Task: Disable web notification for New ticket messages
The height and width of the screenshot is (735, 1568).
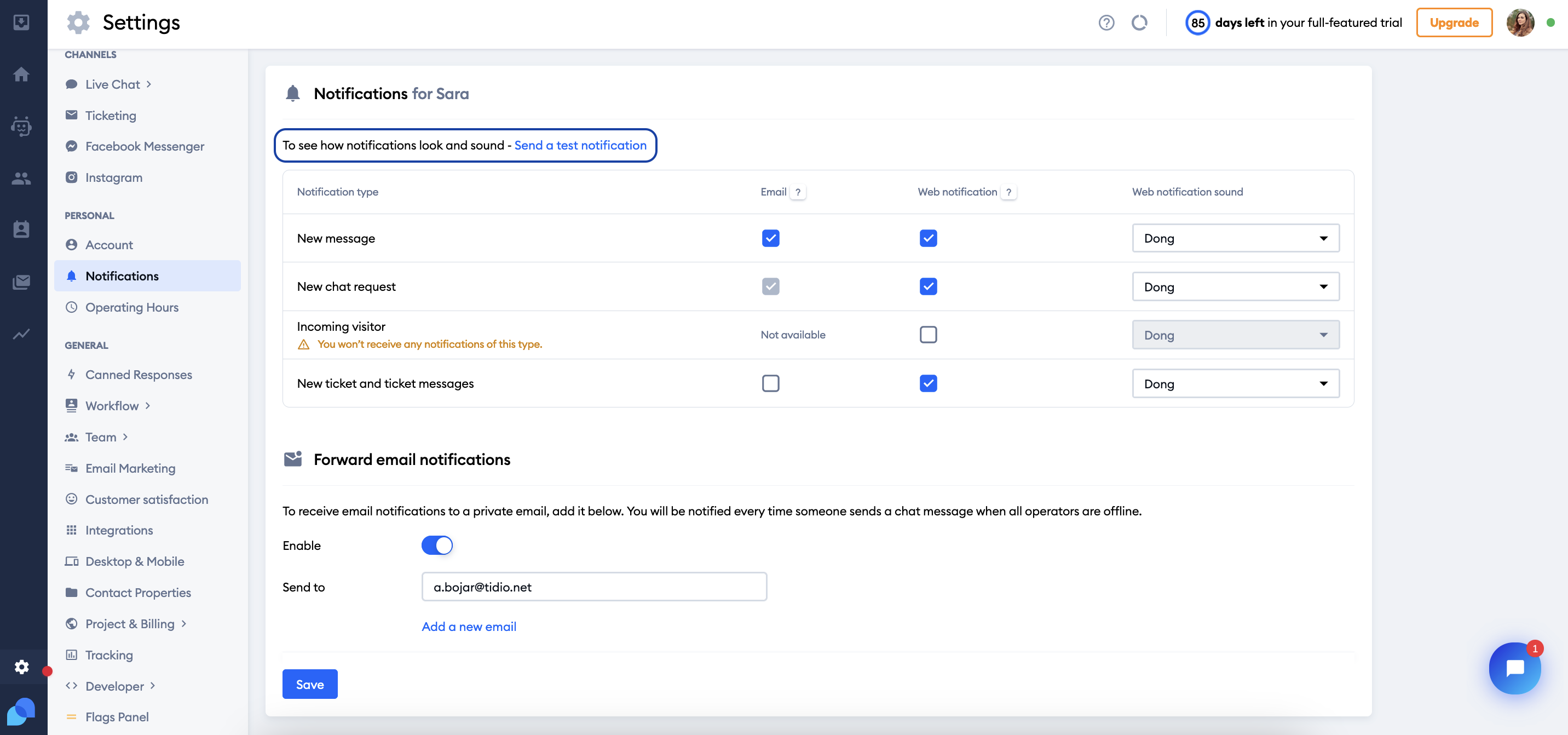Action: (928, 383)
